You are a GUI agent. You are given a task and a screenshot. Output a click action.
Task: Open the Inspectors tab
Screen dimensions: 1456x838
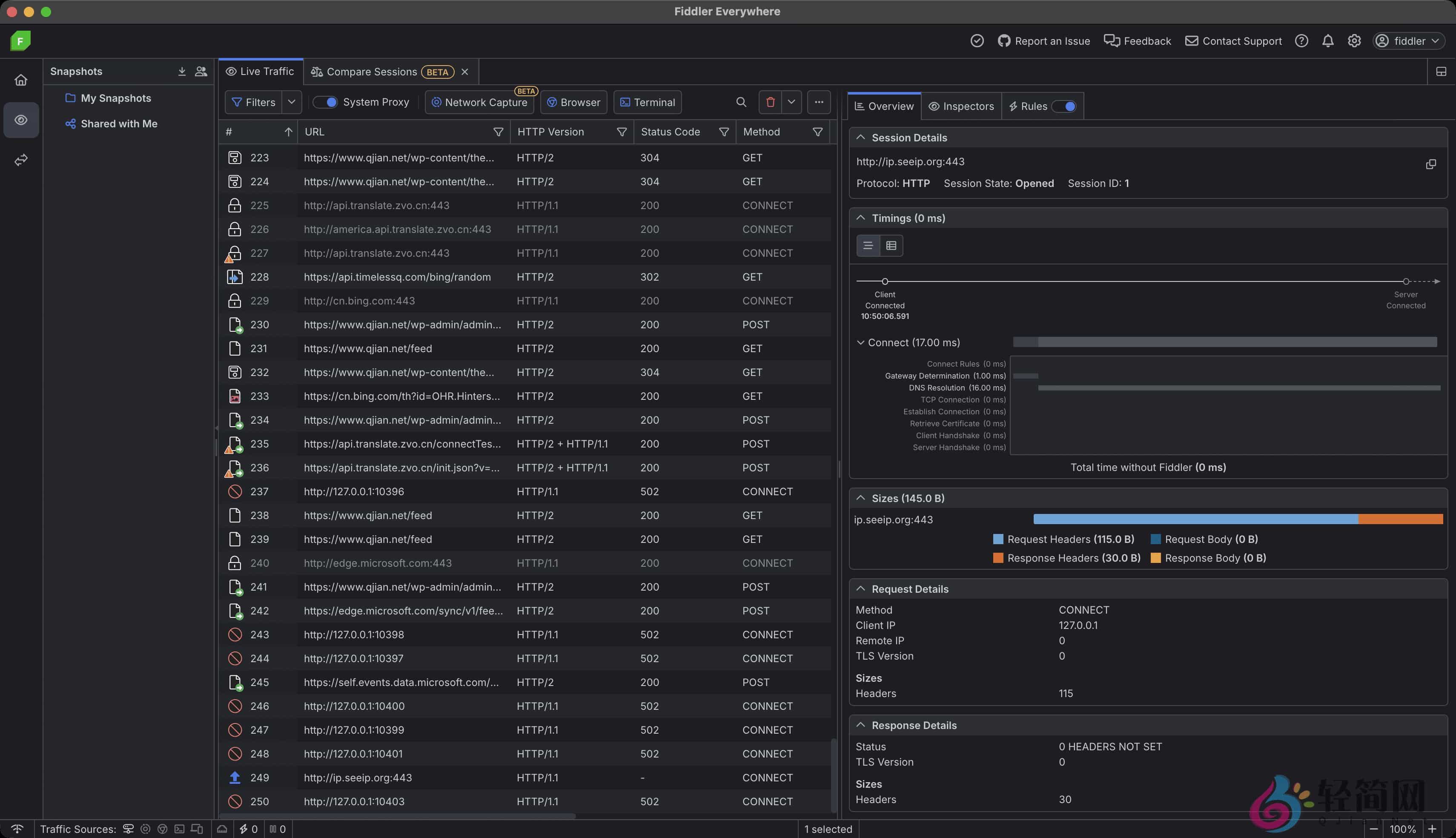pos(961,106)
